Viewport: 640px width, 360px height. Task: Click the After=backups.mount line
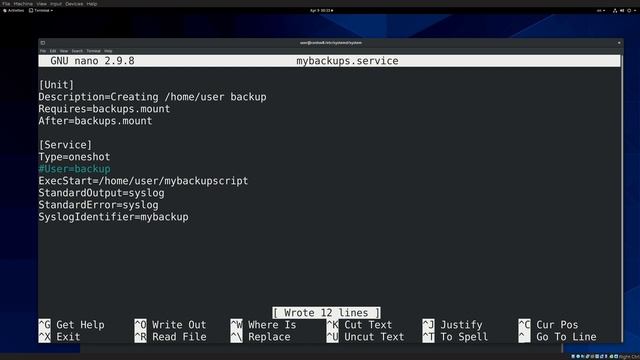pos(95,121)
